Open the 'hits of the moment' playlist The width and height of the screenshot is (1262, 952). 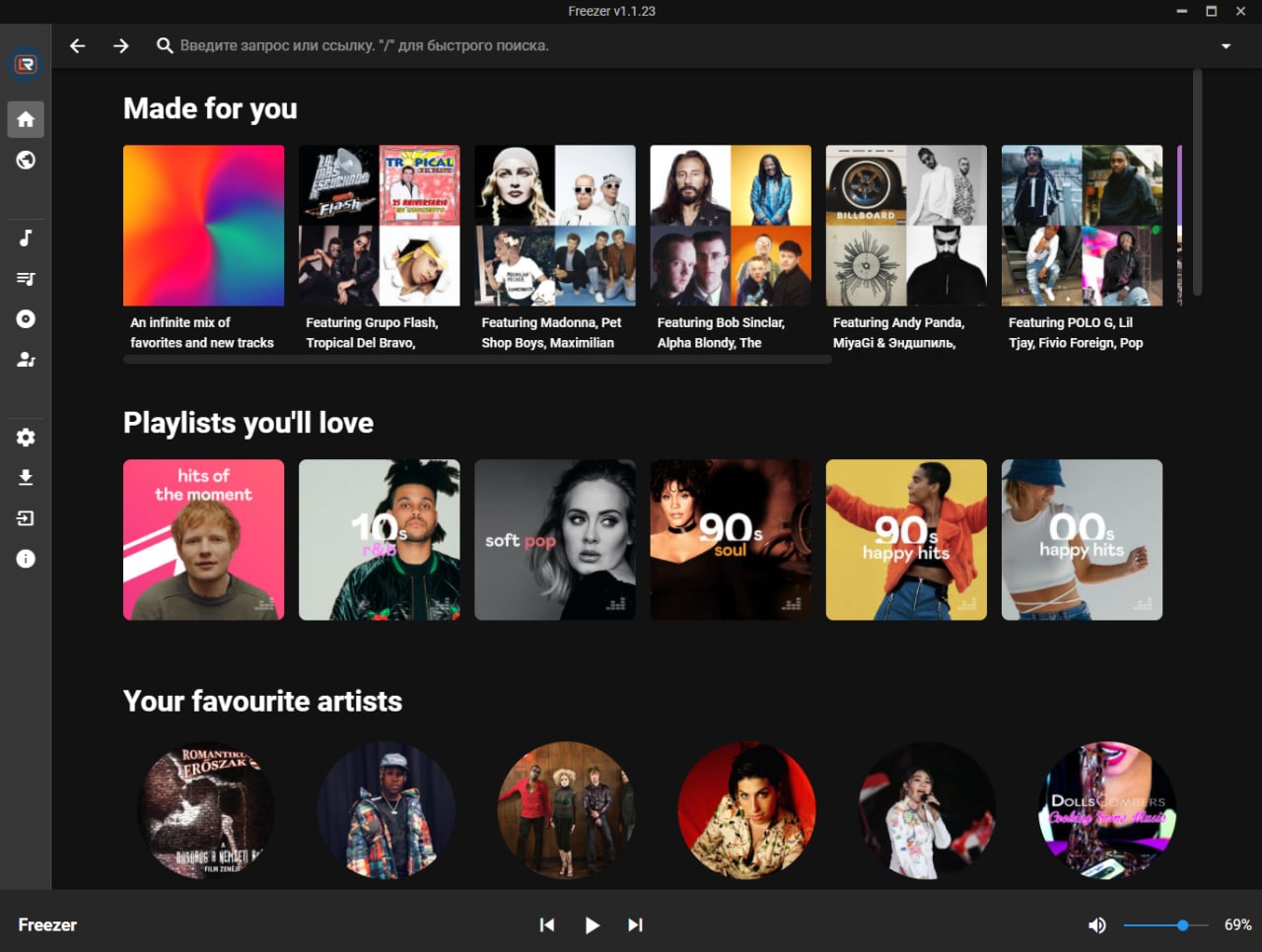203,540
